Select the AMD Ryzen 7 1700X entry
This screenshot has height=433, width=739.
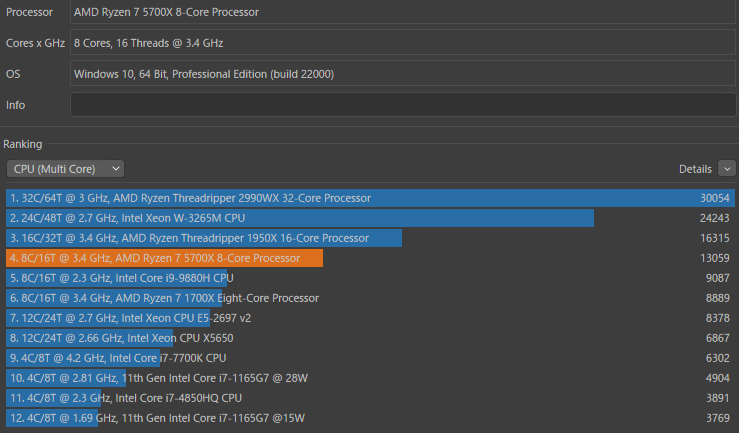coord(163,298)
